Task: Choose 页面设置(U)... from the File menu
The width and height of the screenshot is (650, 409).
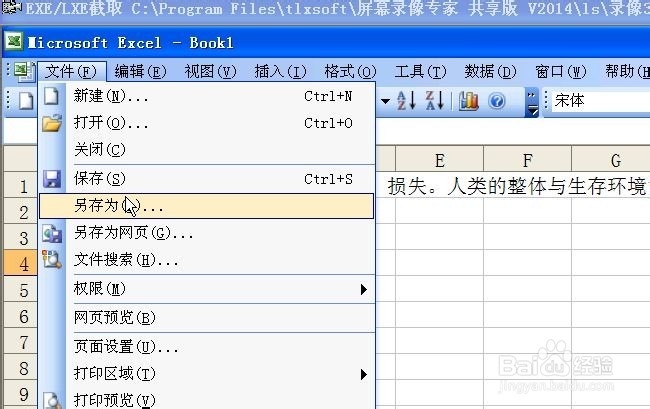Action: coord(207,347)
